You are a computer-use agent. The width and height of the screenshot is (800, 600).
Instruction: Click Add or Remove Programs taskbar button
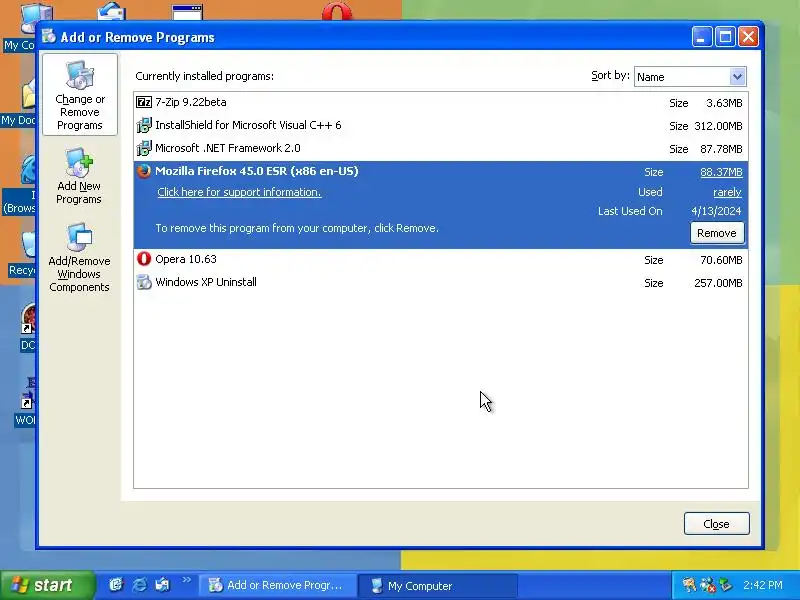278,585
